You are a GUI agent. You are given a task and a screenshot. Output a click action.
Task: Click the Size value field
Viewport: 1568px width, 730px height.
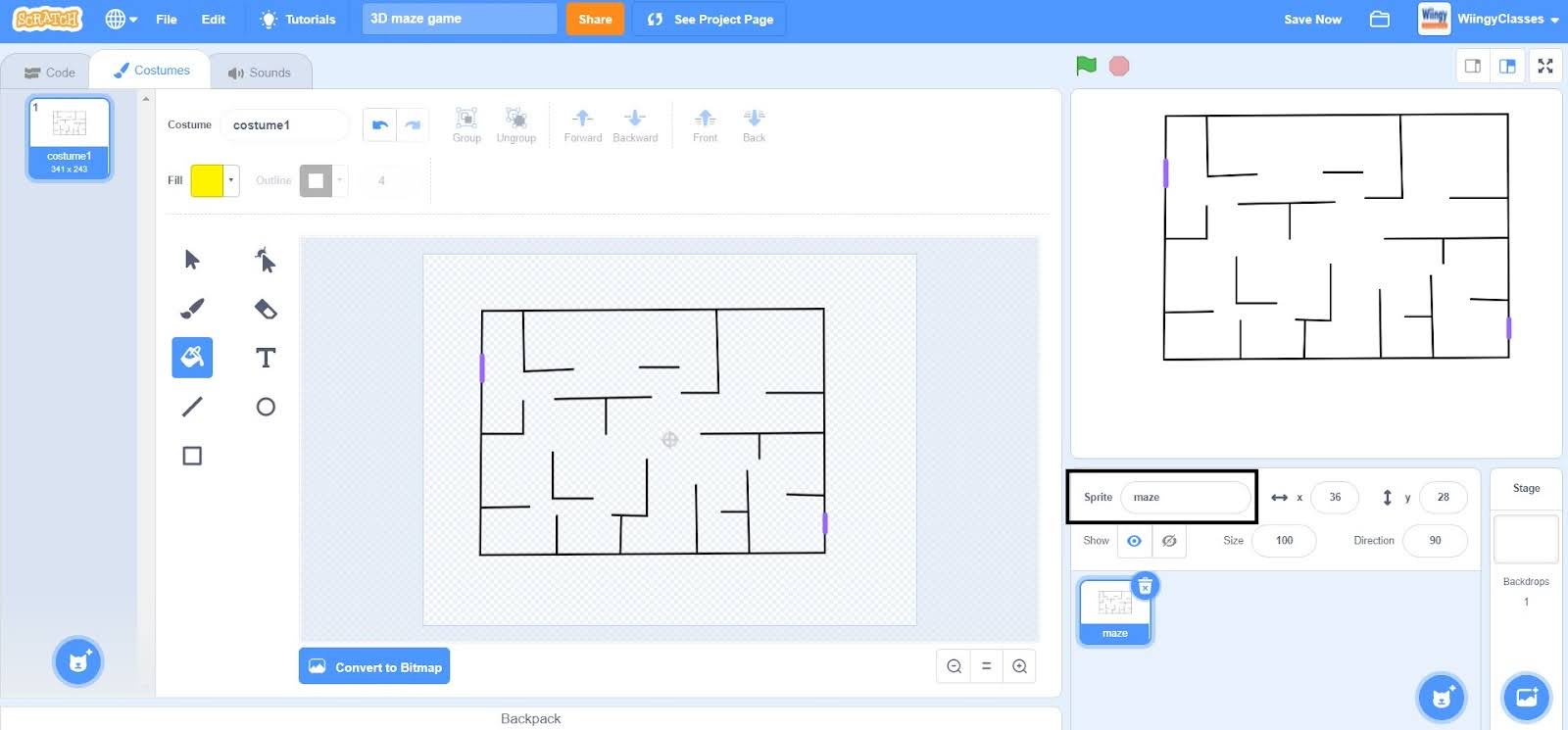tap(1284, 541)
